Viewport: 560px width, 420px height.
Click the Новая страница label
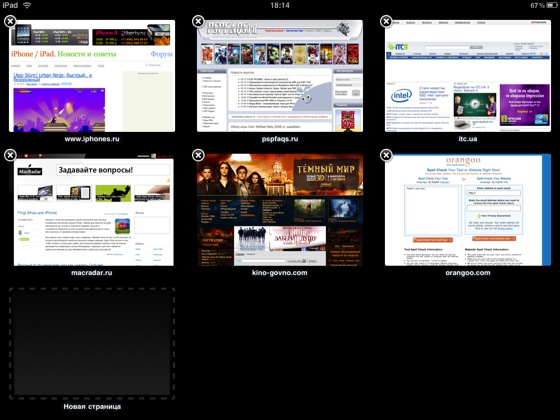pyautogui.click(x=92, y=406)
